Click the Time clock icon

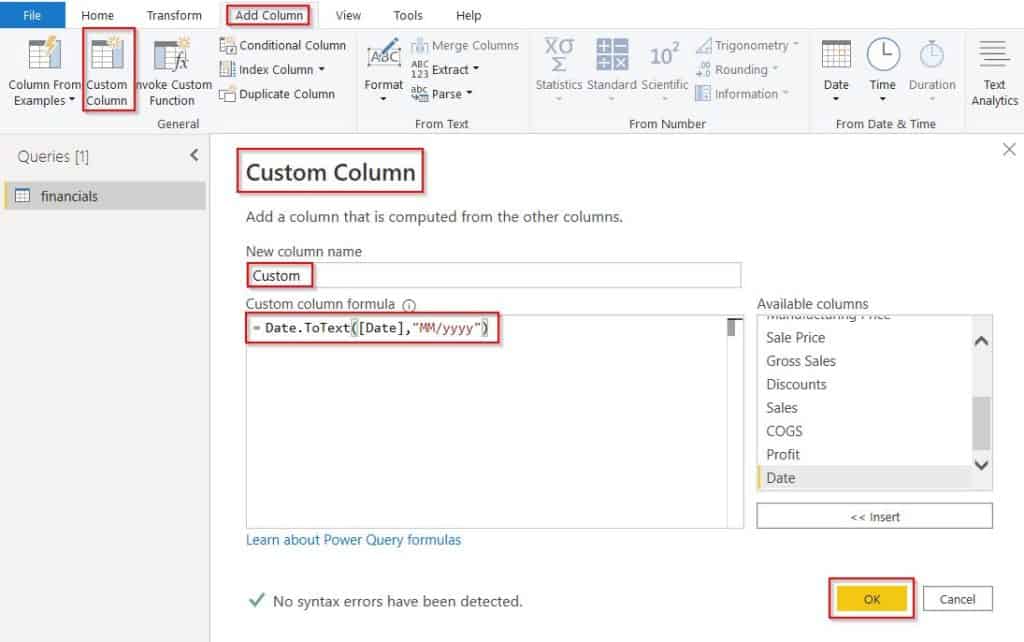[883, 55]
